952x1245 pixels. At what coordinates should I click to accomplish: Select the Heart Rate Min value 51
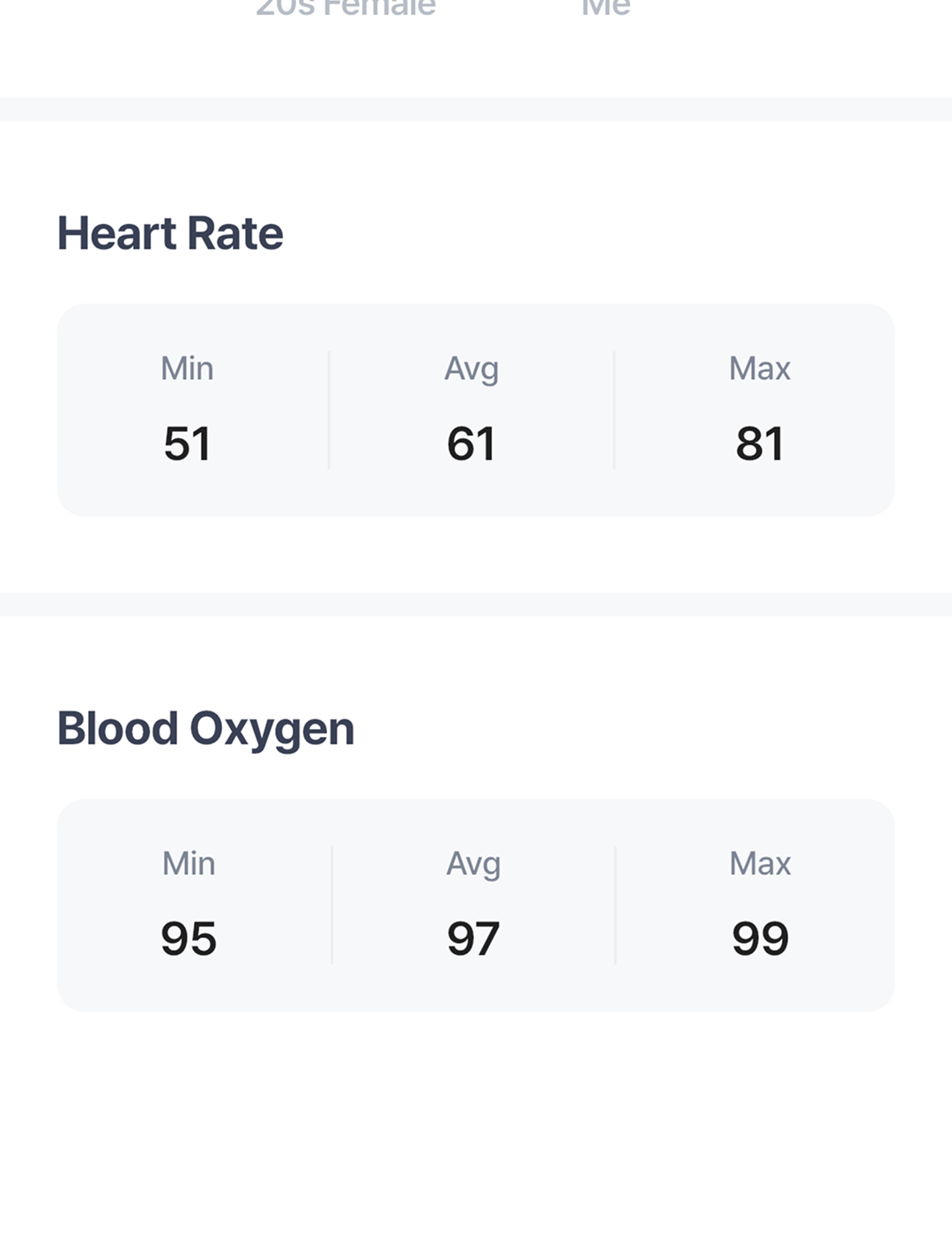click(187, 444)
